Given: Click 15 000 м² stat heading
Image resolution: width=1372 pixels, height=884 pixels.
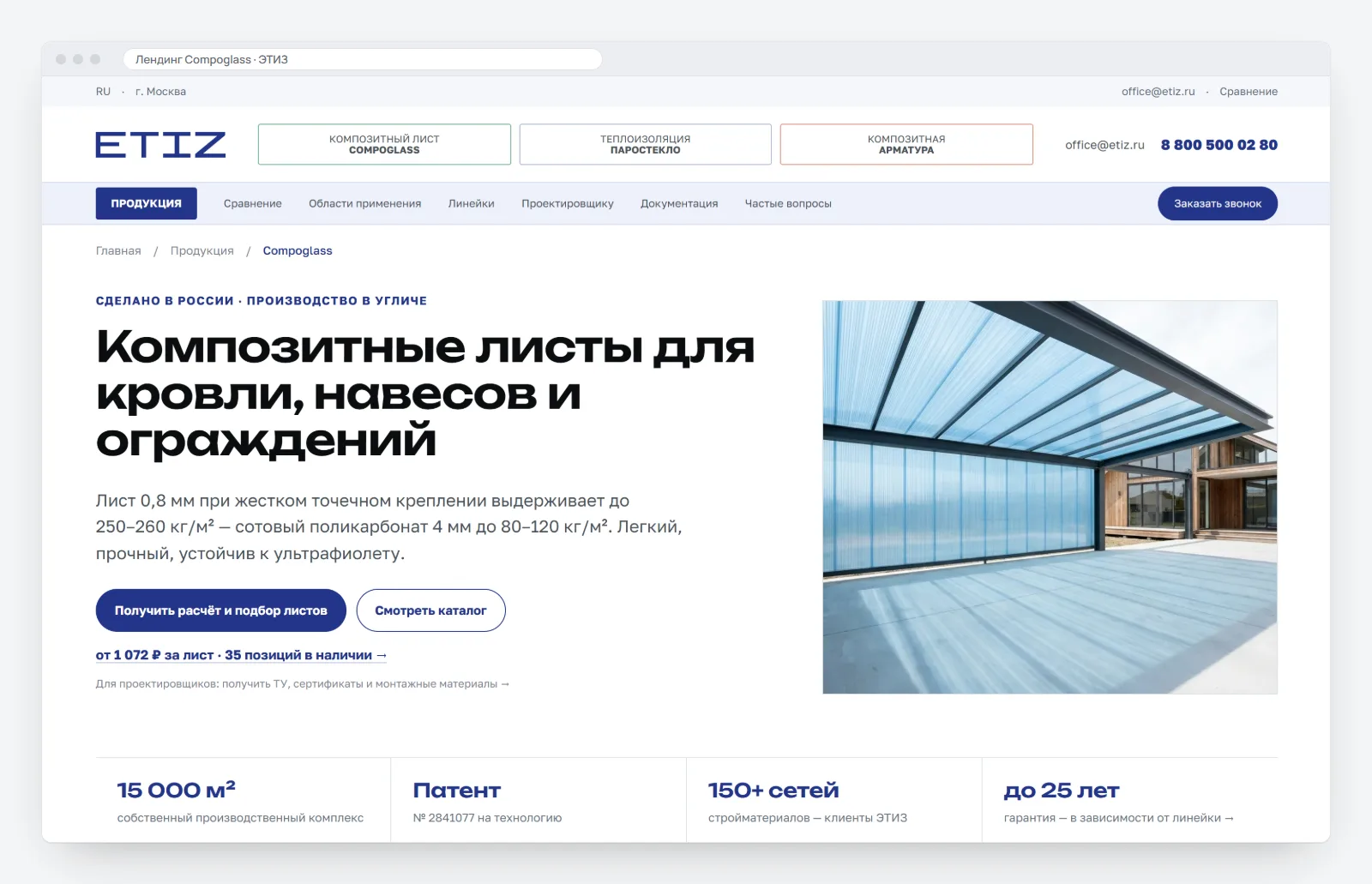Looking at the screenshot, I should click(x=177, y=790).
